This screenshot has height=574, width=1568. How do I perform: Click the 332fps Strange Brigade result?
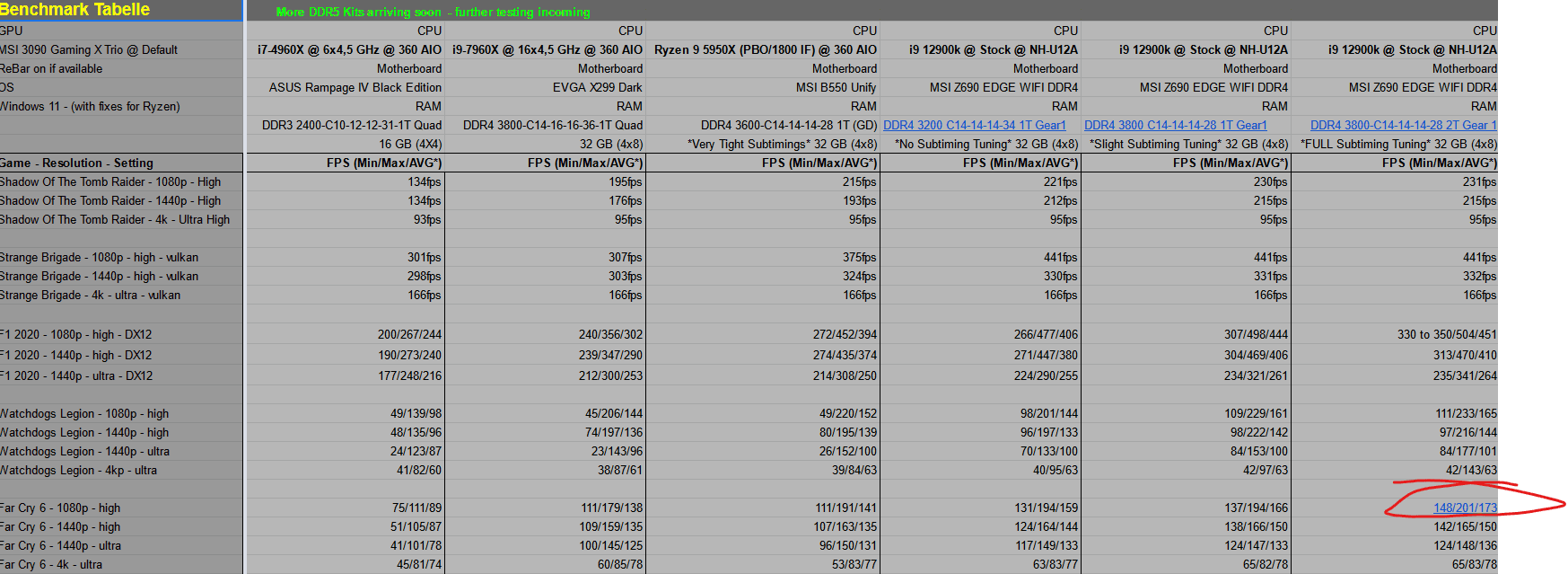point(1479,277)
